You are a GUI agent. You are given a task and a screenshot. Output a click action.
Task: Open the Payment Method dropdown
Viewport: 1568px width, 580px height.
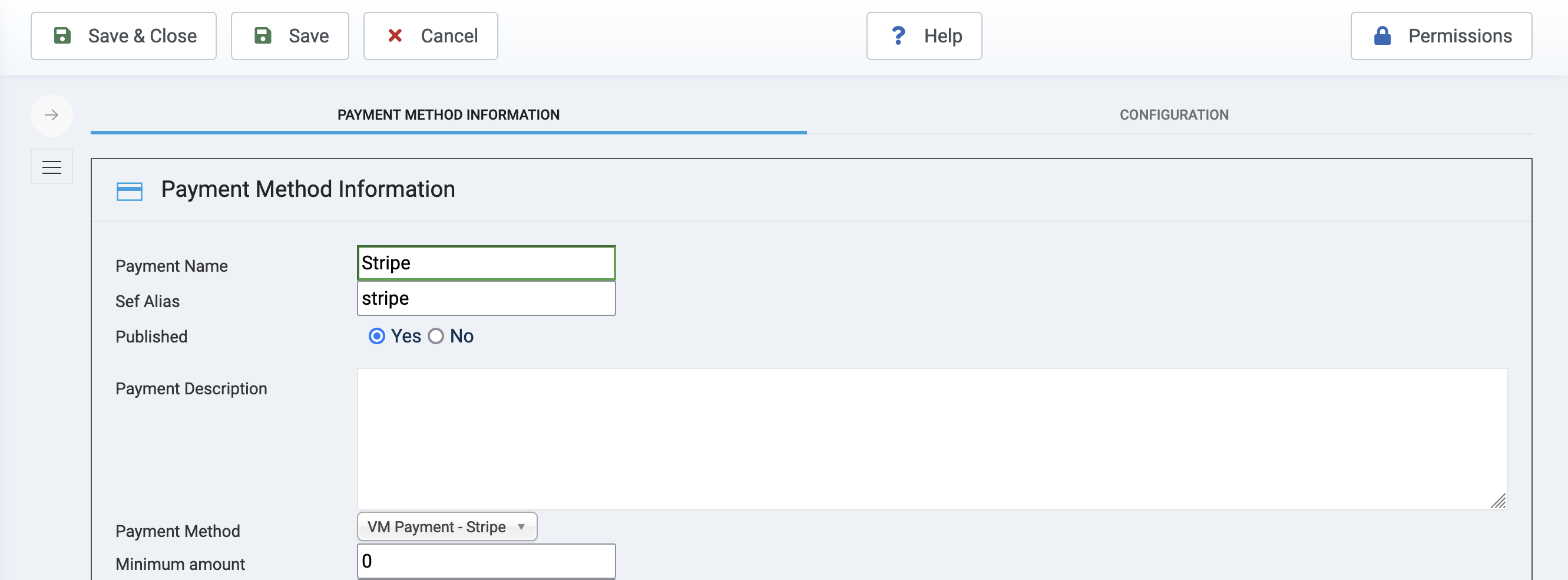click(446, 526)
